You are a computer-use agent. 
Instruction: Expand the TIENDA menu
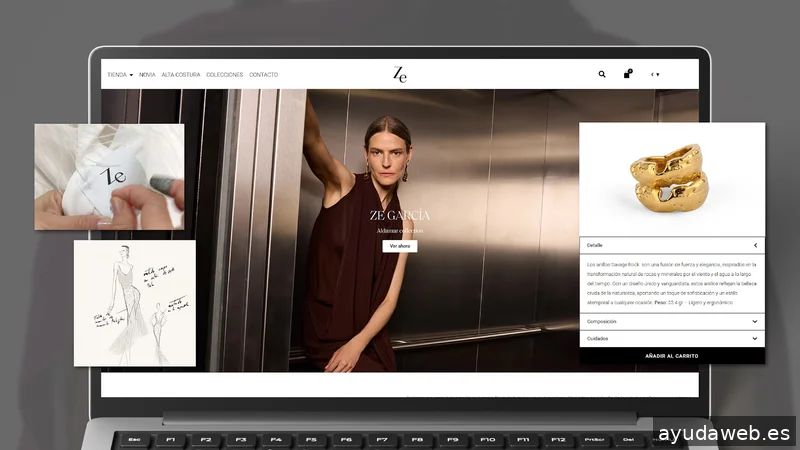[120, 74]
